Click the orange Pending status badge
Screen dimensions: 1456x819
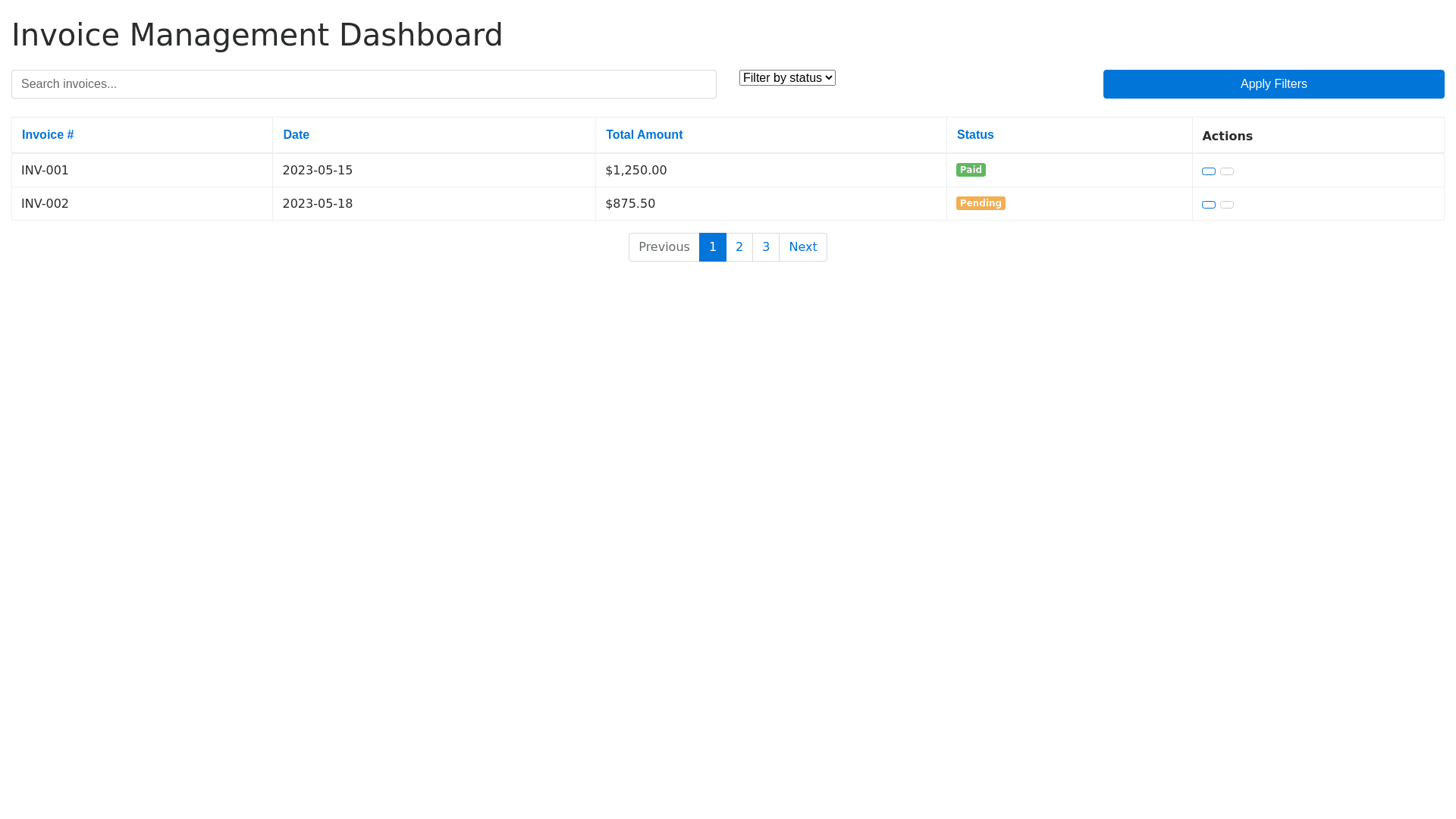pyautogui.click(x=980, y=203)
